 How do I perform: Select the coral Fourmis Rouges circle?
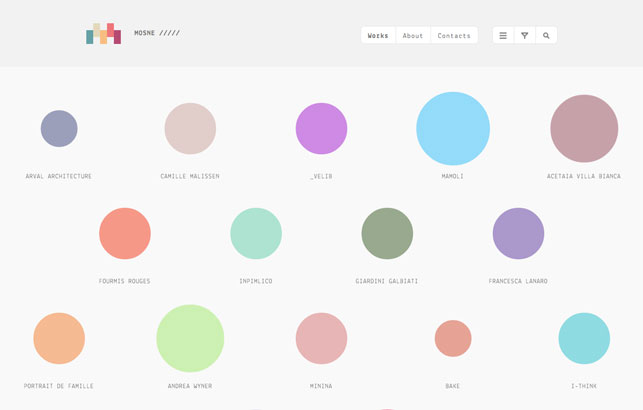[125, 233]
